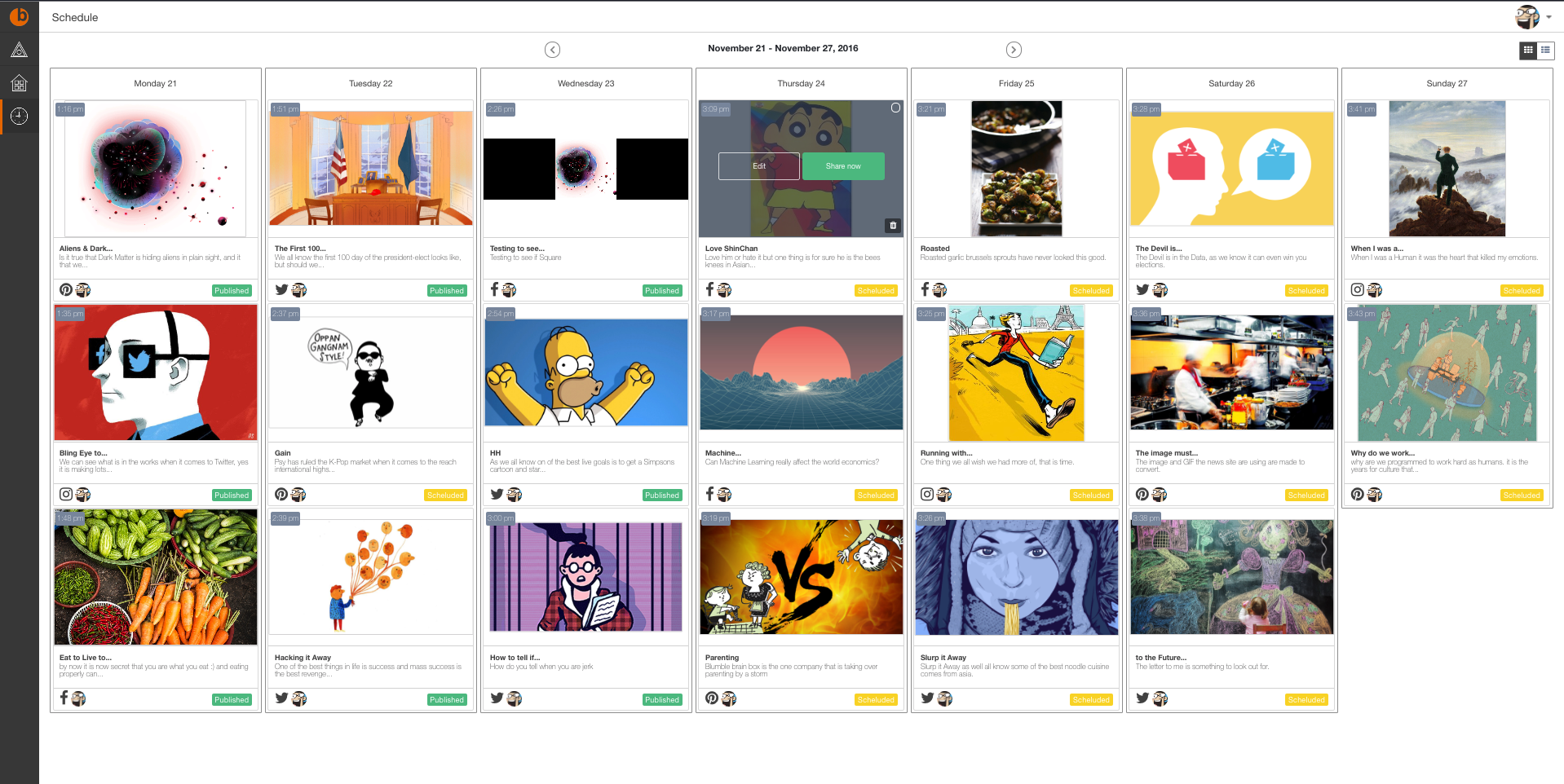The height and width of the screenshot is (784, 1564).
Task: Click the 'Hacking it Away' post title
Action: coord(303,658)
